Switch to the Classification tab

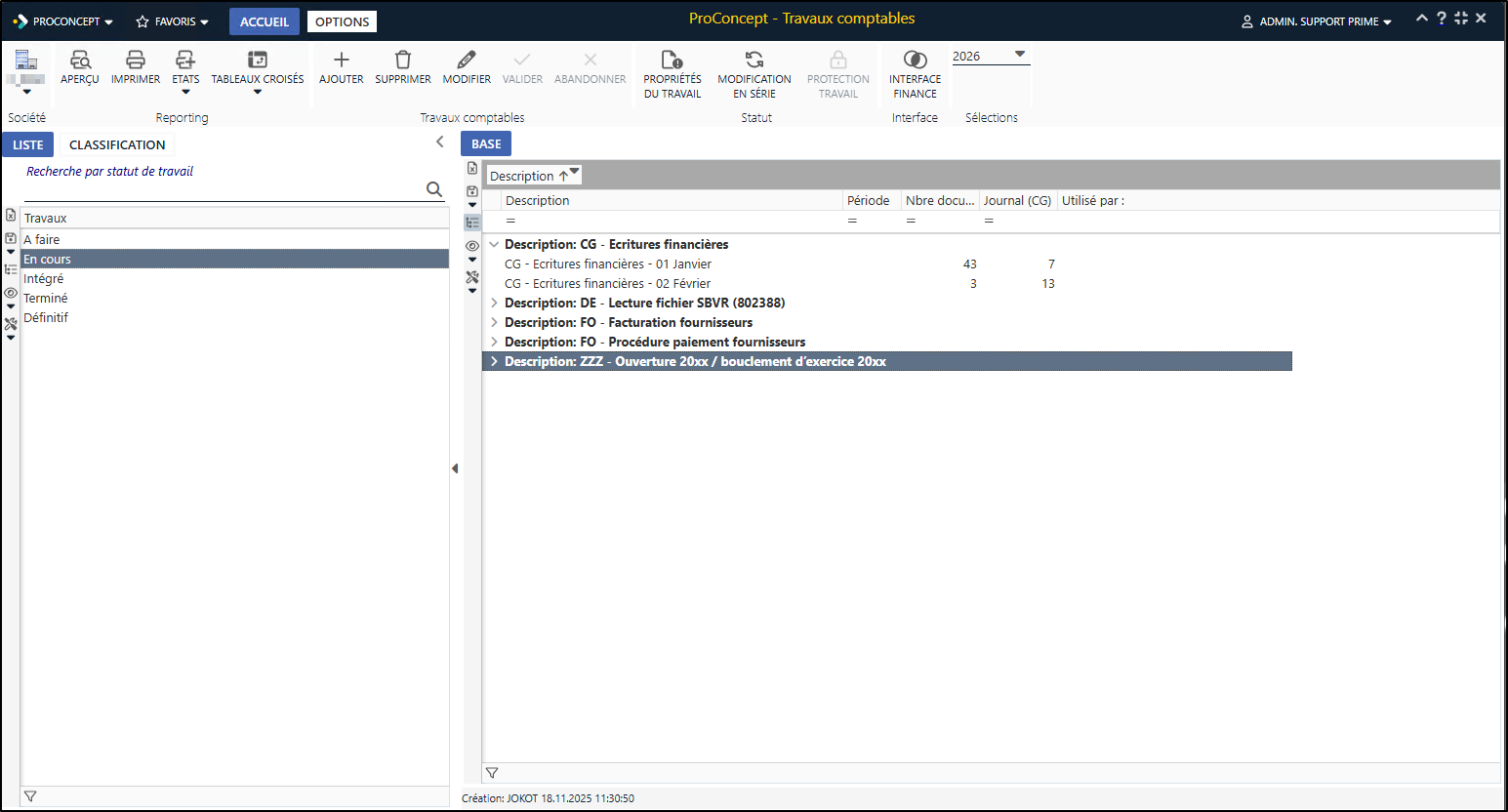point(117,145)
